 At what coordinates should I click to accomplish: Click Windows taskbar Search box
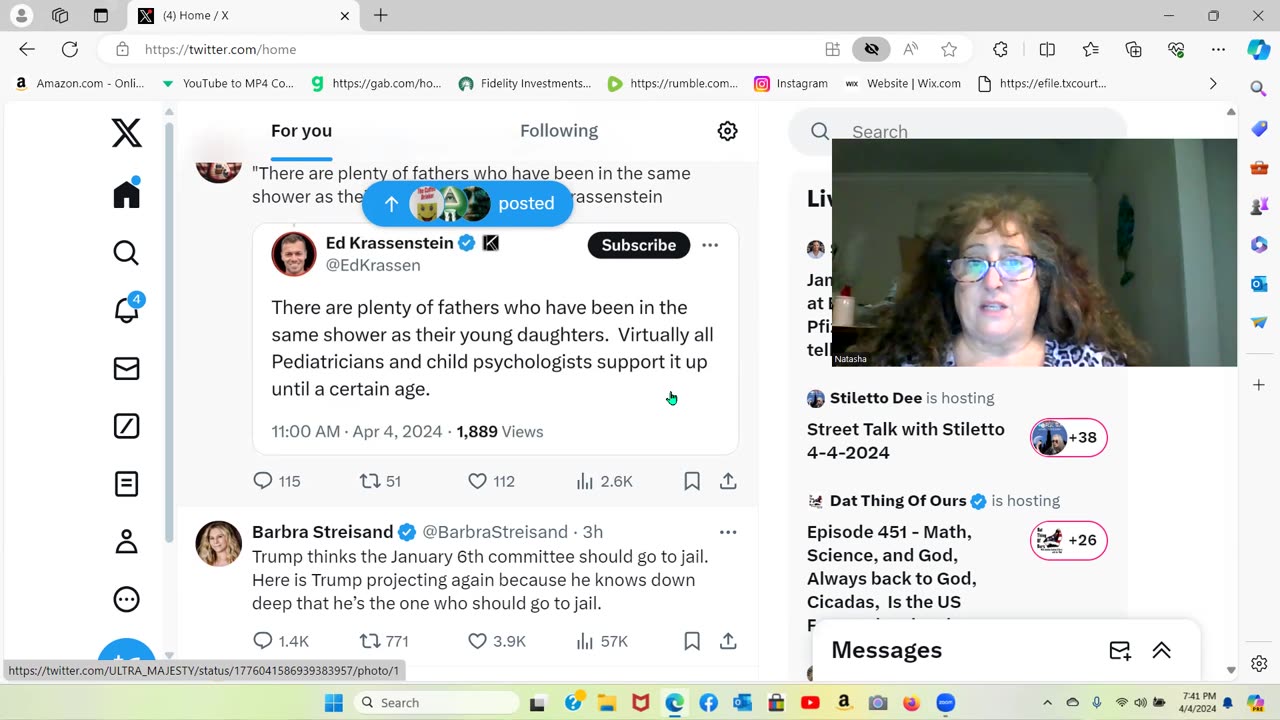(437, 703)
